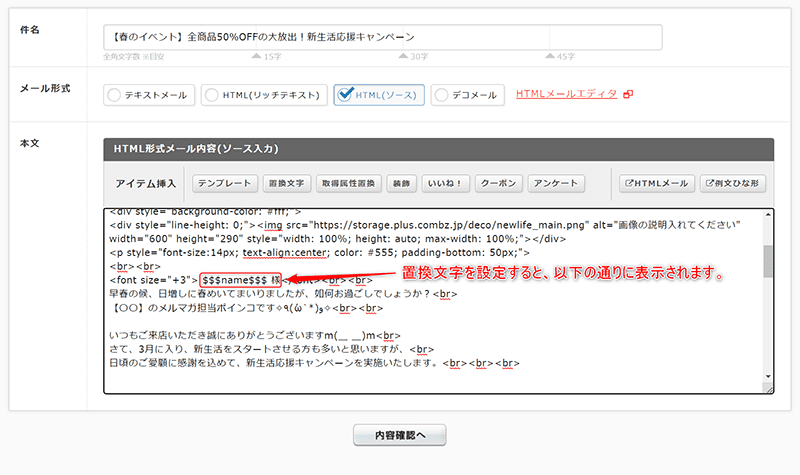Open the HTMLメールエディタ link

coord(566,94)
